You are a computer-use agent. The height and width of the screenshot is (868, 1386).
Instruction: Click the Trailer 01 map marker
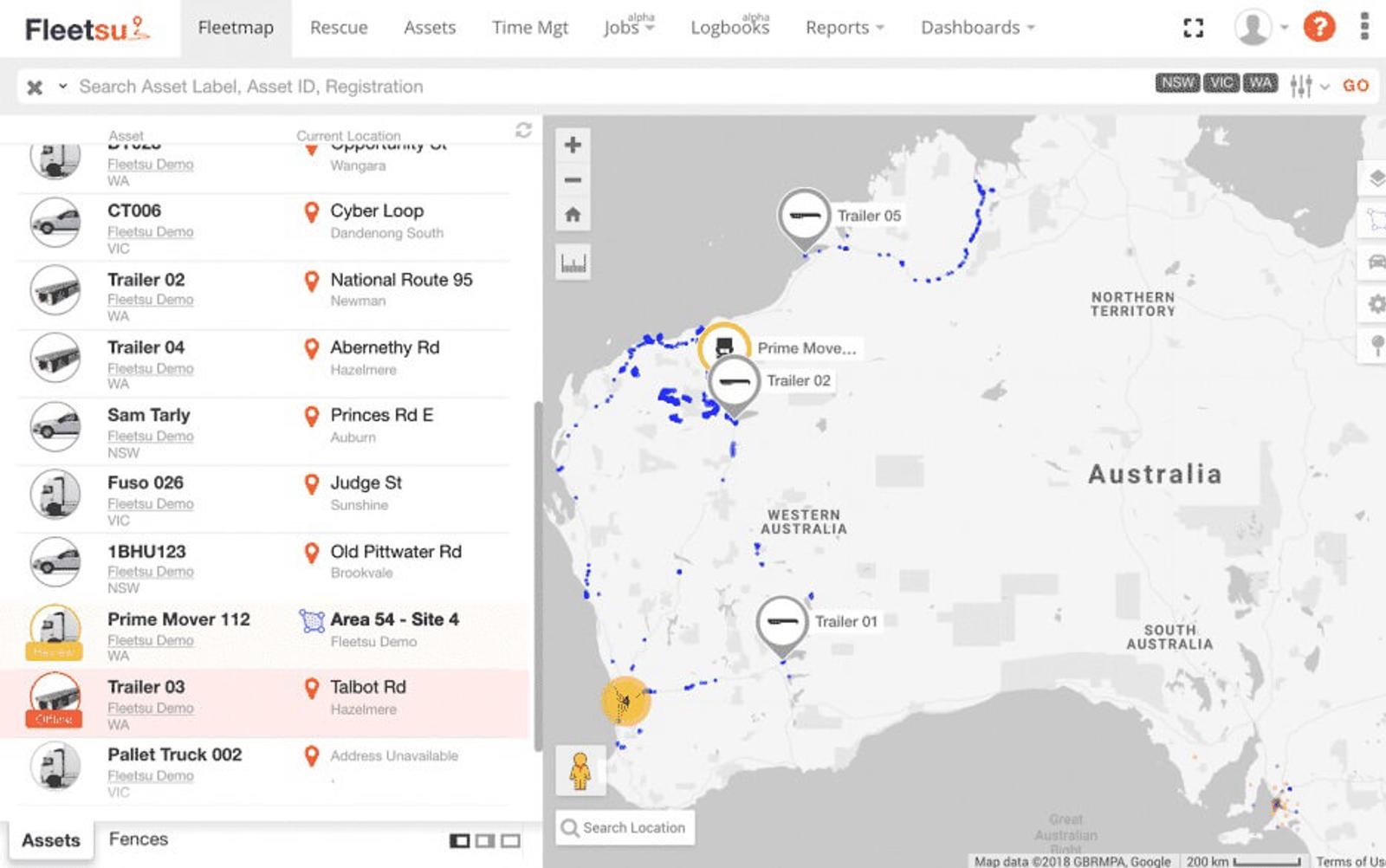point(781,623)
